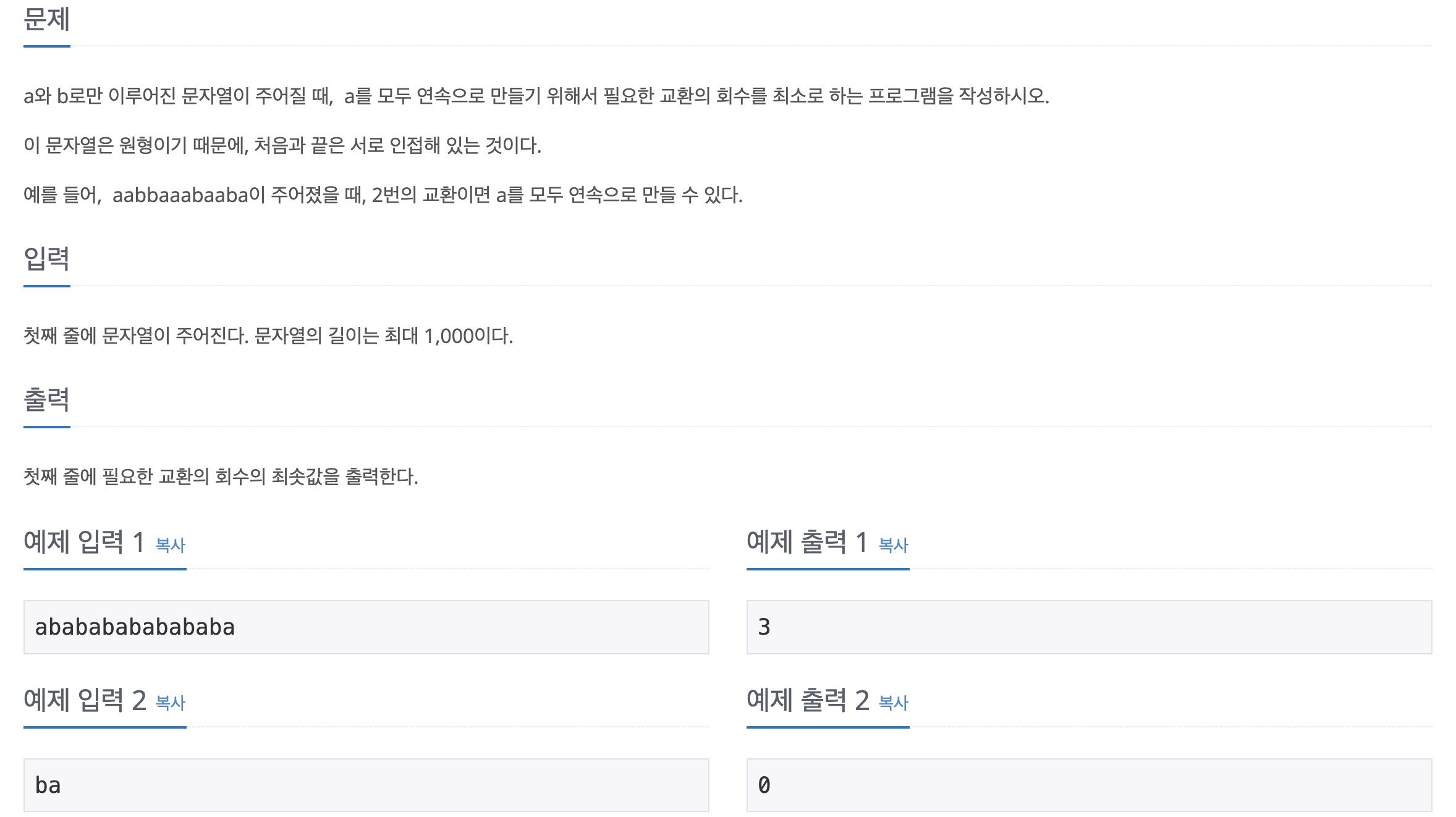Copy example output 2 via 복사 link
This screenshot has width=1456, height=817.
click(x=894, y=702)
